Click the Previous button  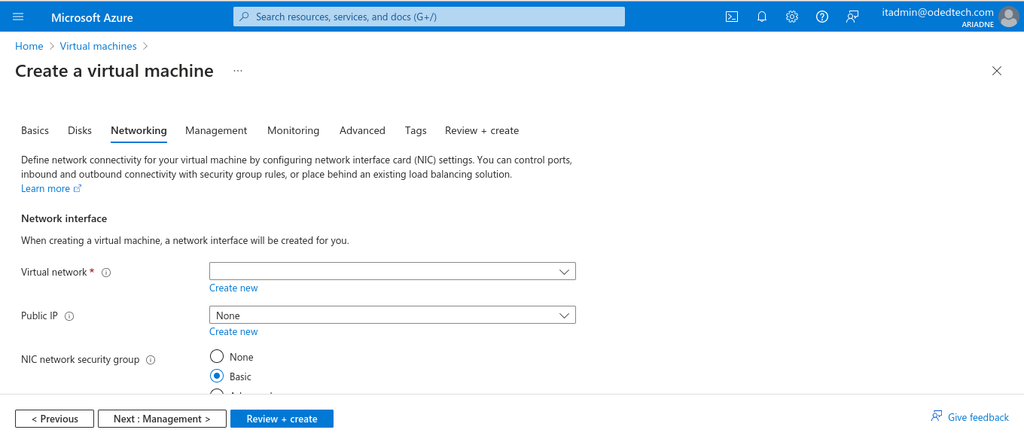[x=55, y=419]
